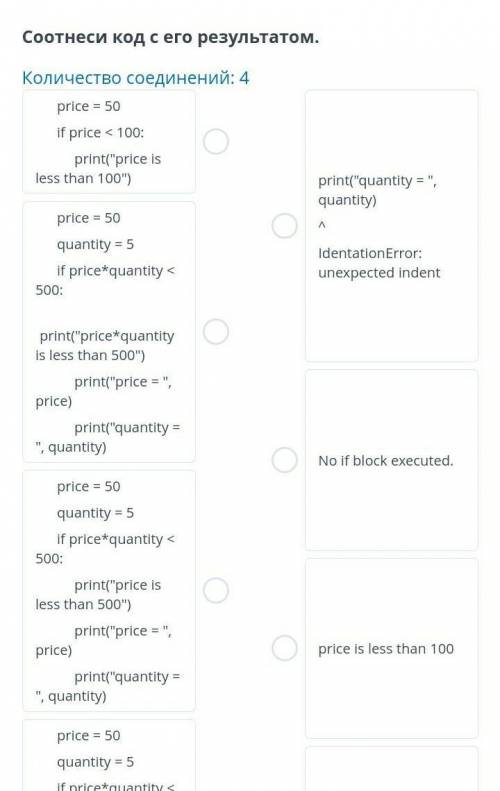The width and height of the screenshot is (500, 791).
Task: Select connector circle beside the 'price < 100' code
Action: [216, 141]
